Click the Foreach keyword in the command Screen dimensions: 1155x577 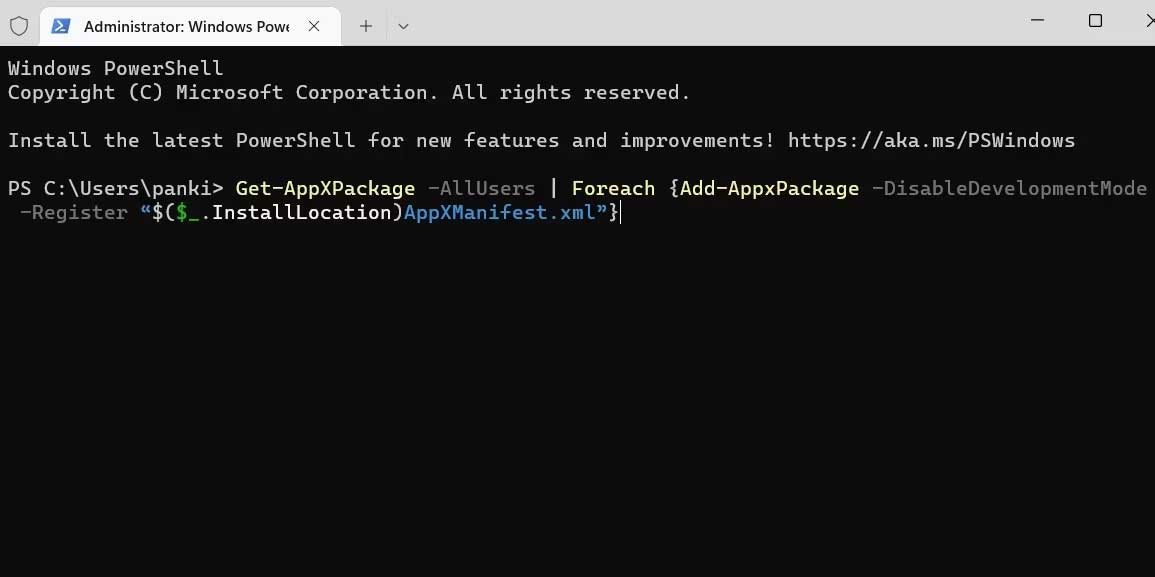point(613,188)
